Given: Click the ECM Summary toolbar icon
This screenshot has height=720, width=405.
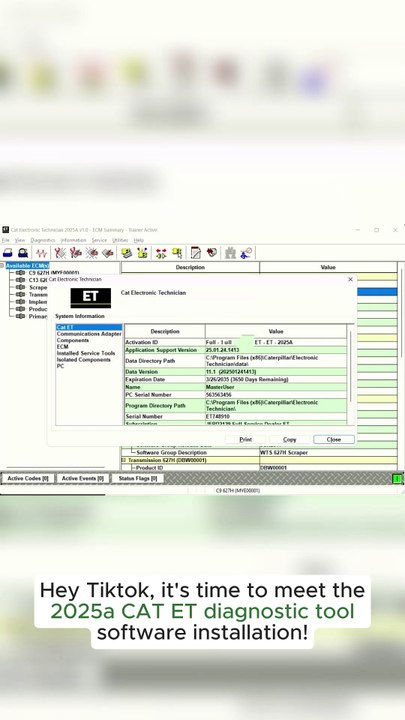Looking at the screenshot, I should tap(127, 253).
